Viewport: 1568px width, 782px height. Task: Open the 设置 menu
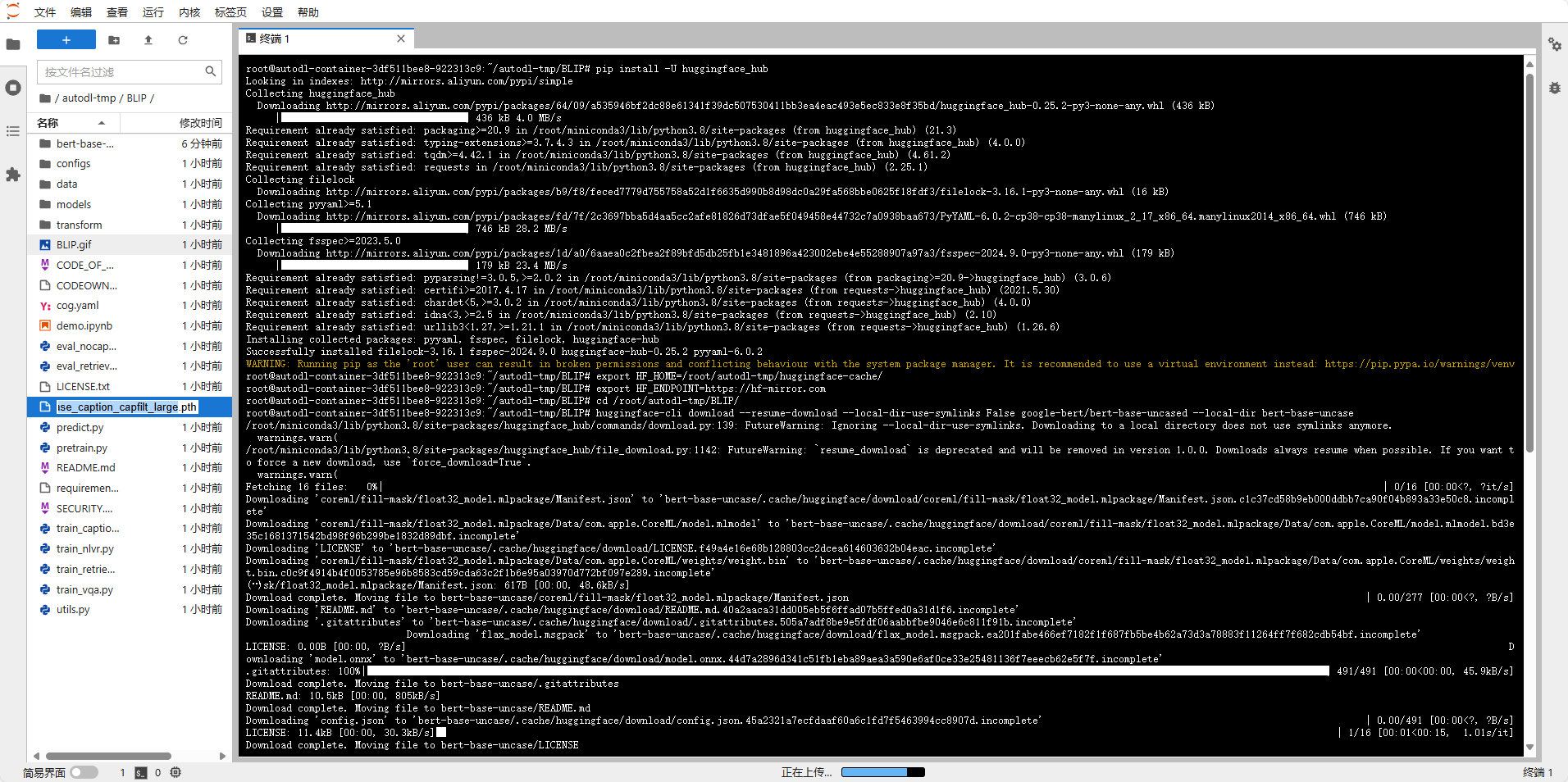pos(272,12)
